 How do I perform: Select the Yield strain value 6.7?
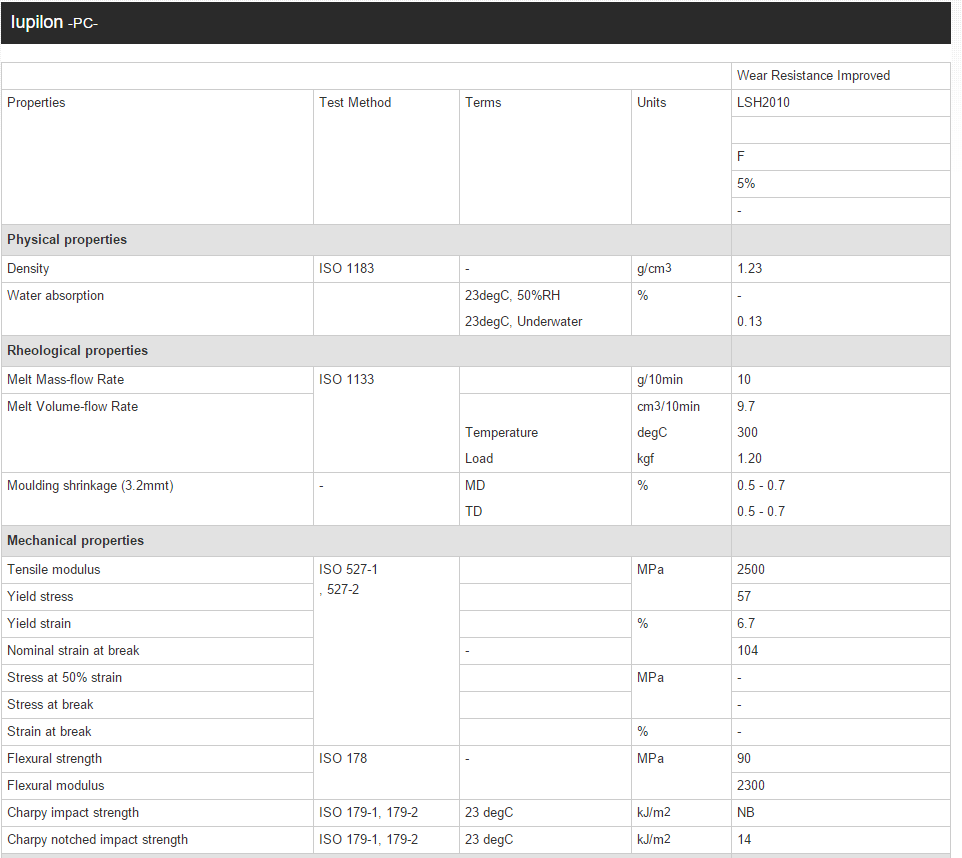[745, 624]
